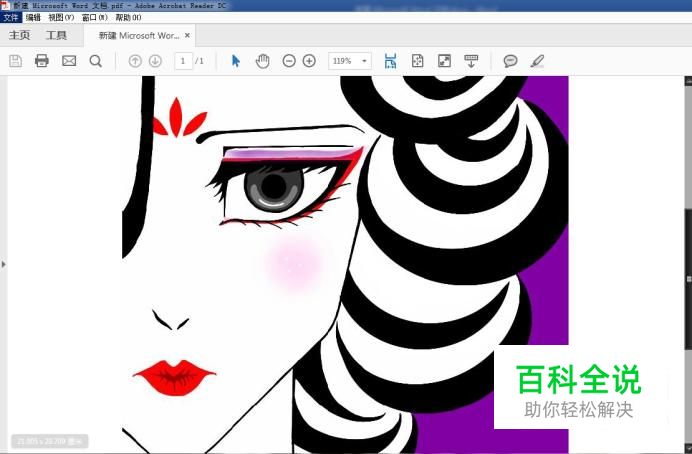The width and height of the screenshot is (692, 454).
Task: Go to next page arrow
Action: click(x=155, y=61)
